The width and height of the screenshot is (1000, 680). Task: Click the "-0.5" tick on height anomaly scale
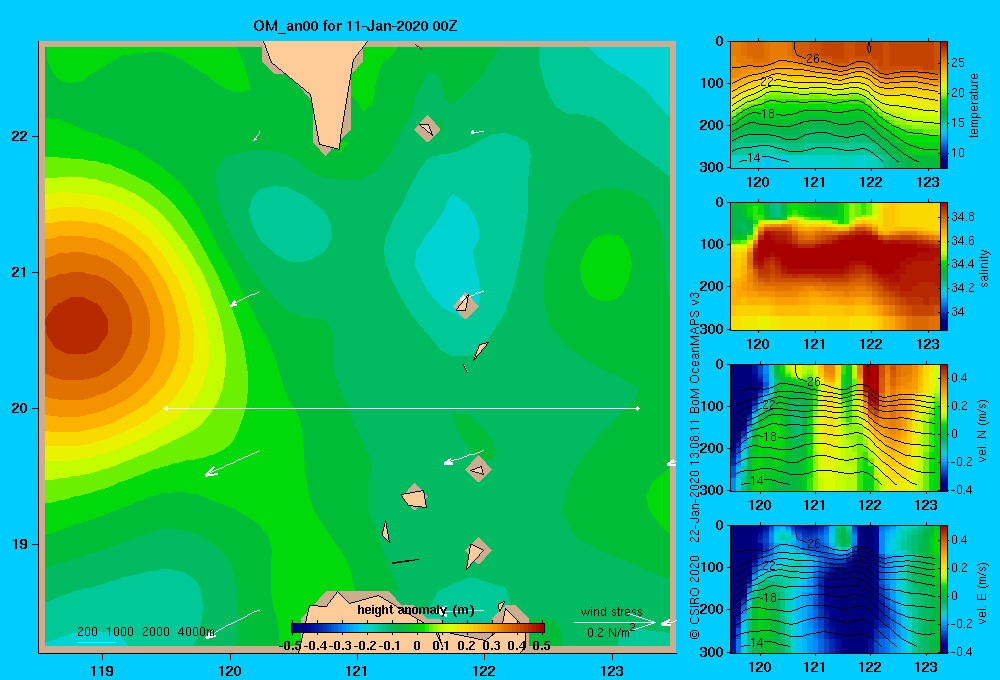click(x=290, y=646)
